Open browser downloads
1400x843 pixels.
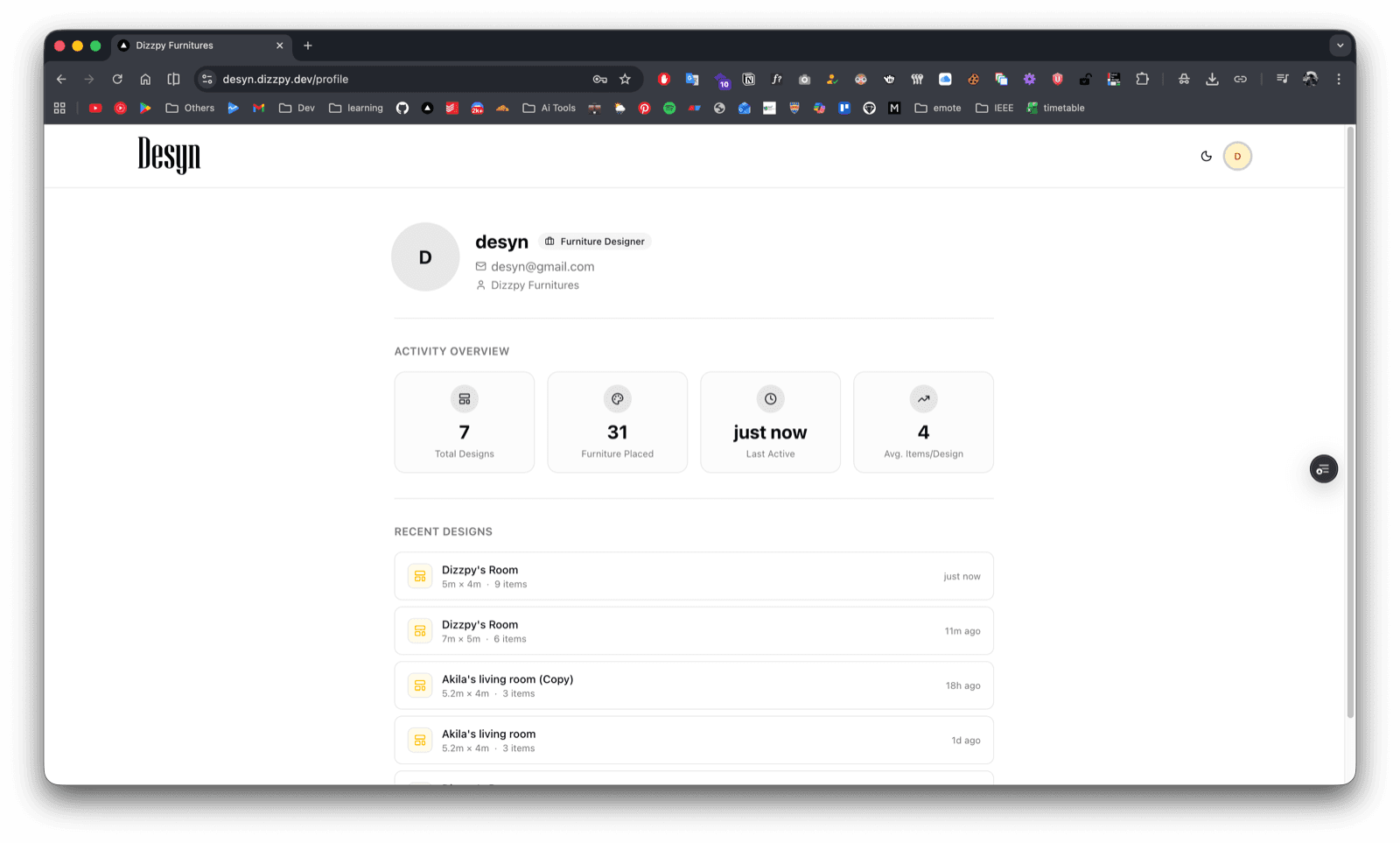(1212, 79)
